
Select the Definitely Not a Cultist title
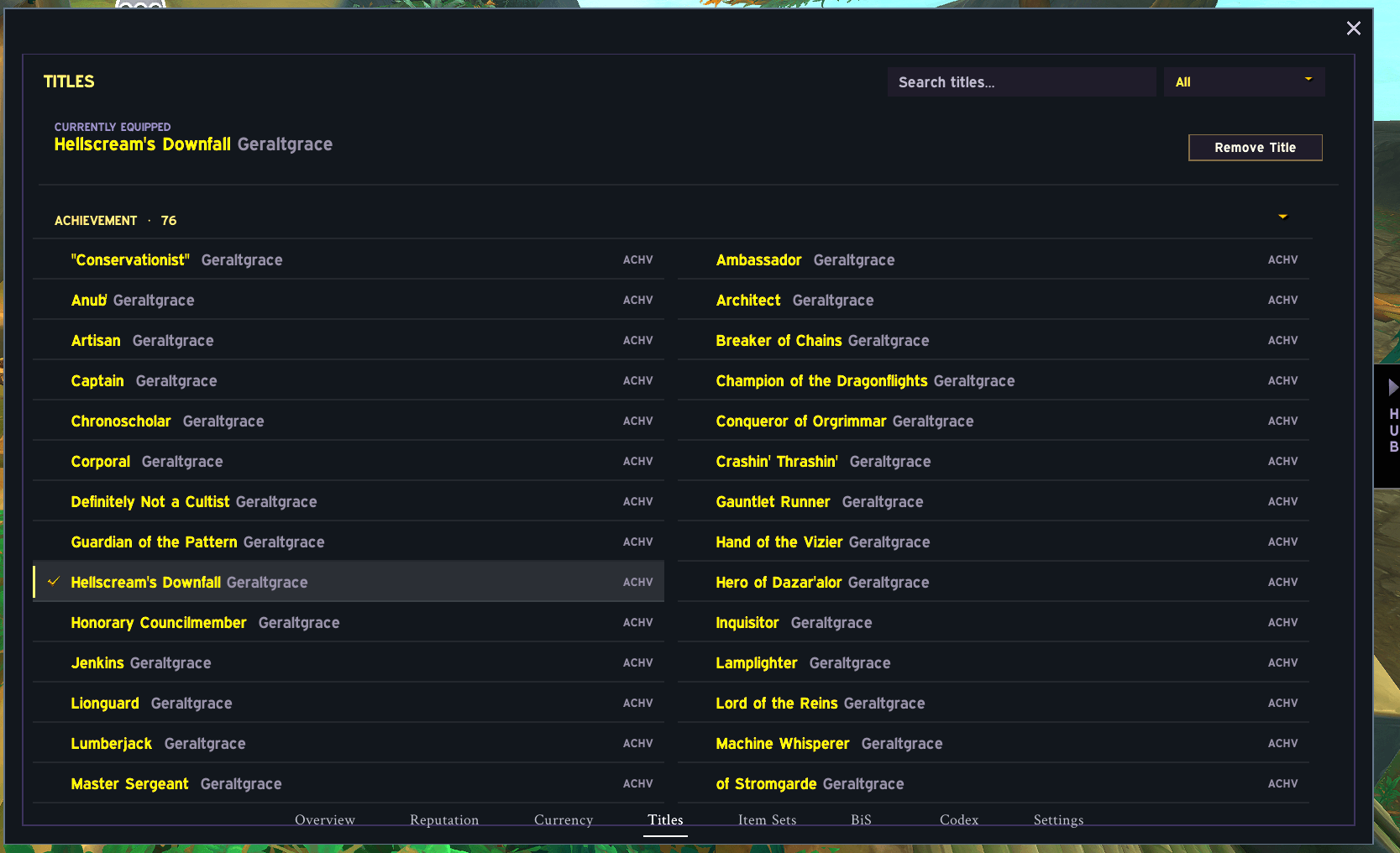(349, 501)
